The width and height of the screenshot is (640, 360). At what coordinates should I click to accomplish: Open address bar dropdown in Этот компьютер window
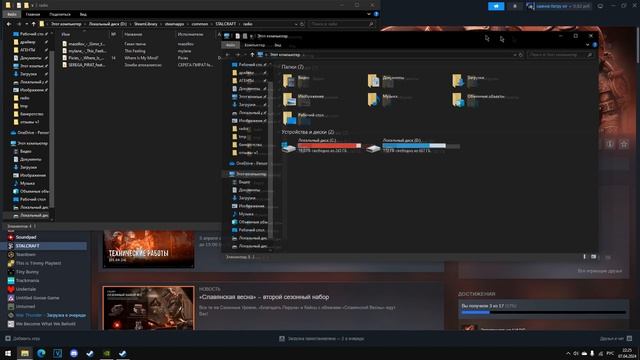click(x=515, y=55)
